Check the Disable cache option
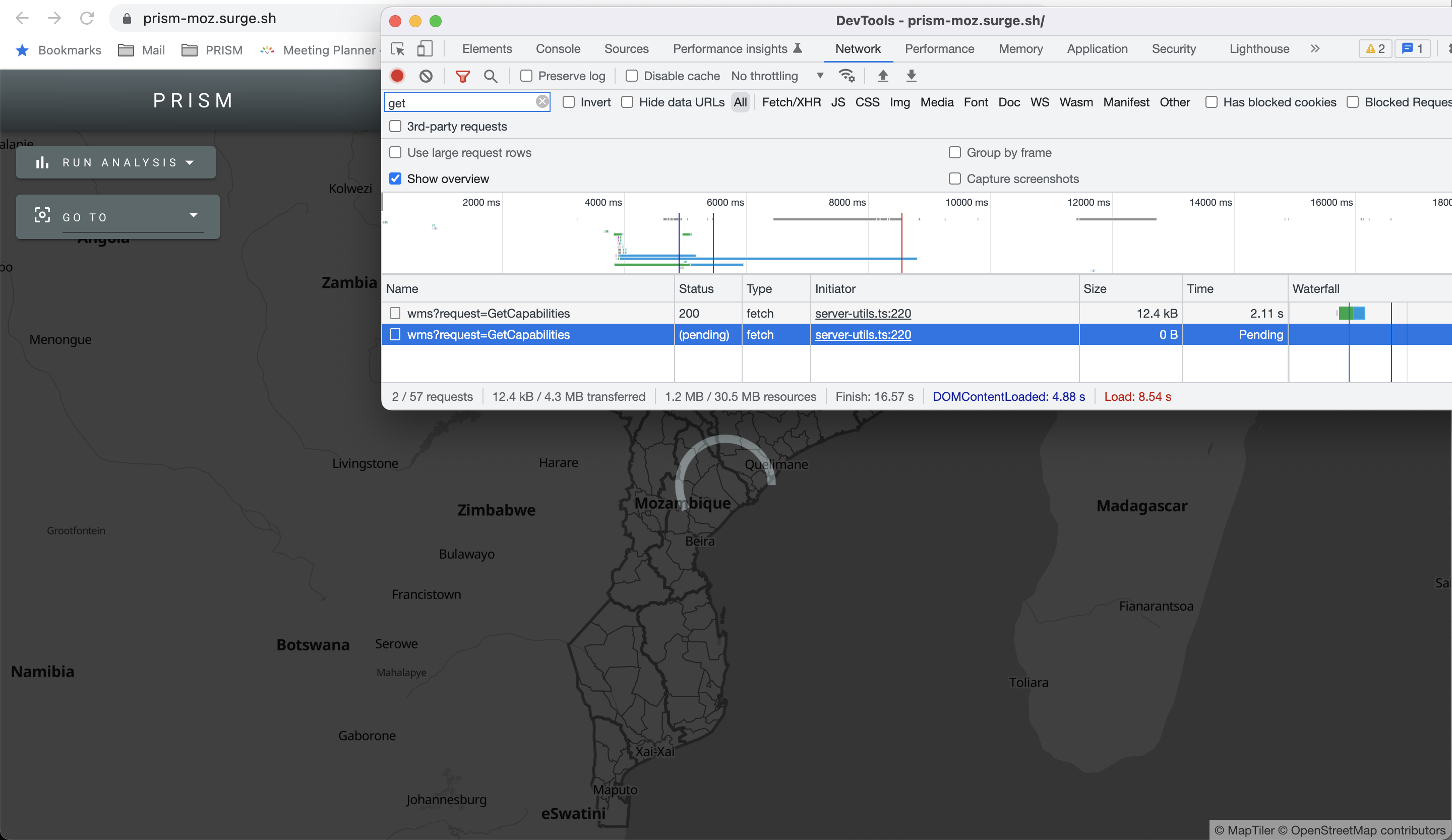1452x840 pixels. click(632, 76)
